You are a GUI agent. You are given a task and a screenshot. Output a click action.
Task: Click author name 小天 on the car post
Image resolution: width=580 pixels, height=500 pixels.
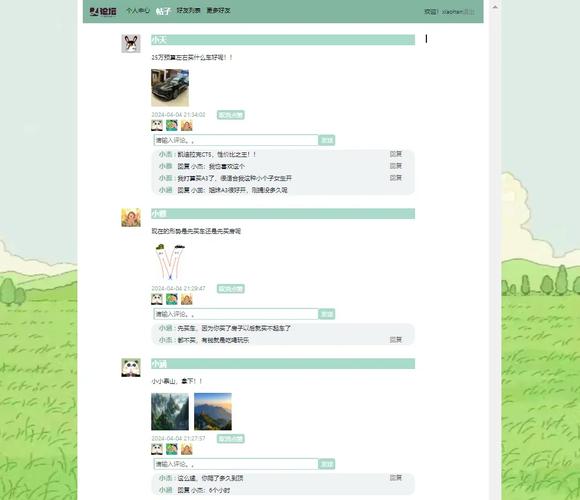tap(159, 40)
